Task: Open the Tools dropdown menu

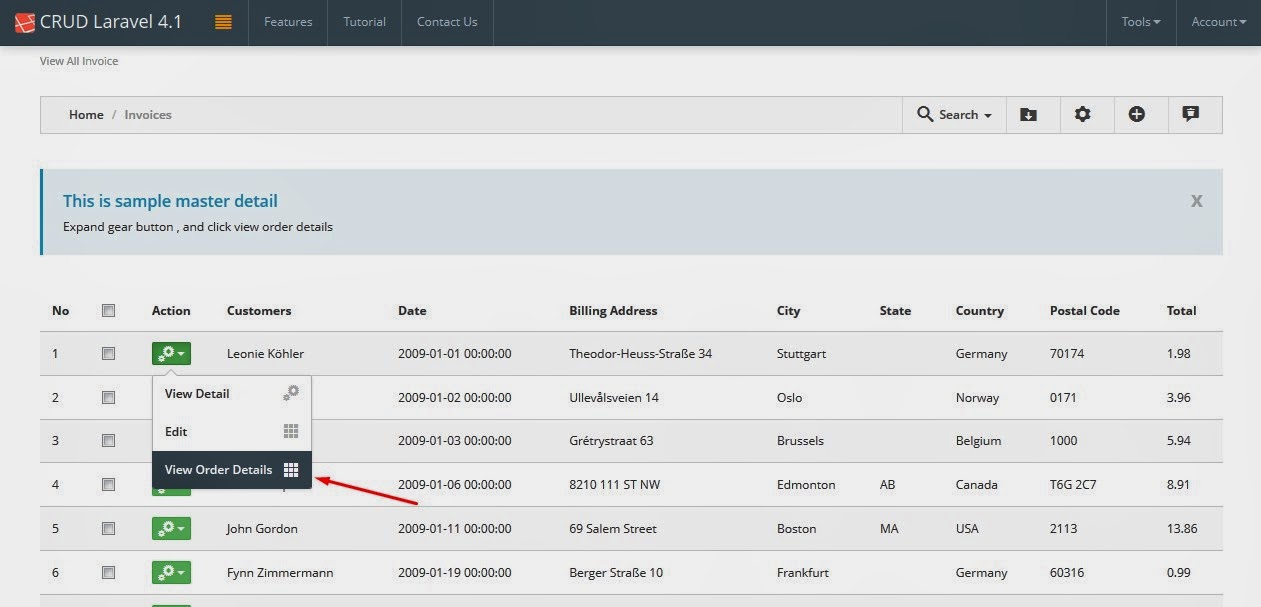Action: [1140, 21]
